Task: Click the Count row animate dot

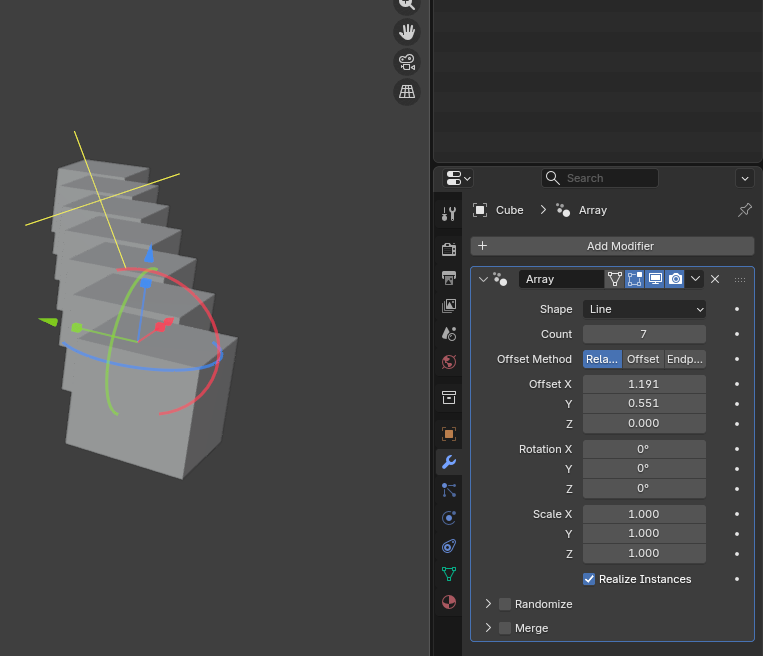Action: pyautogui.click(x=737, y=334)
